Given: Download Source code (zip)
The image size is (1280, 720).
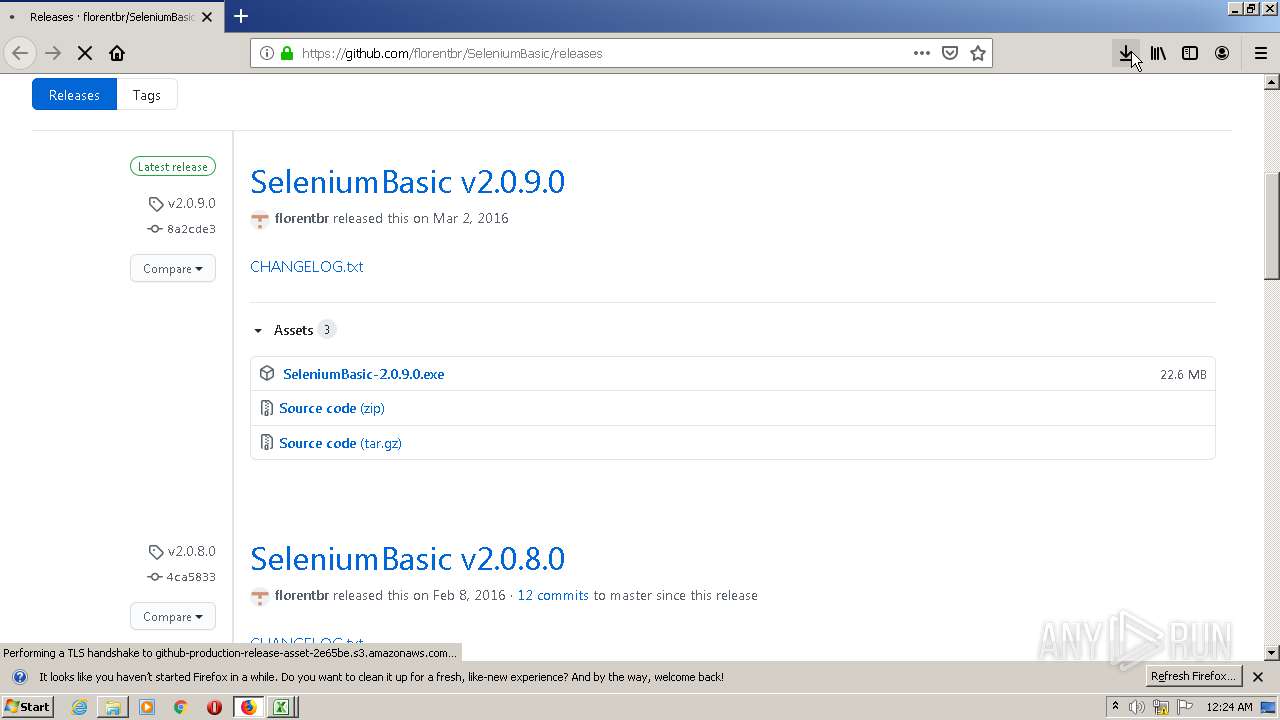Looking at the screenshot, I should coord(331,408).
